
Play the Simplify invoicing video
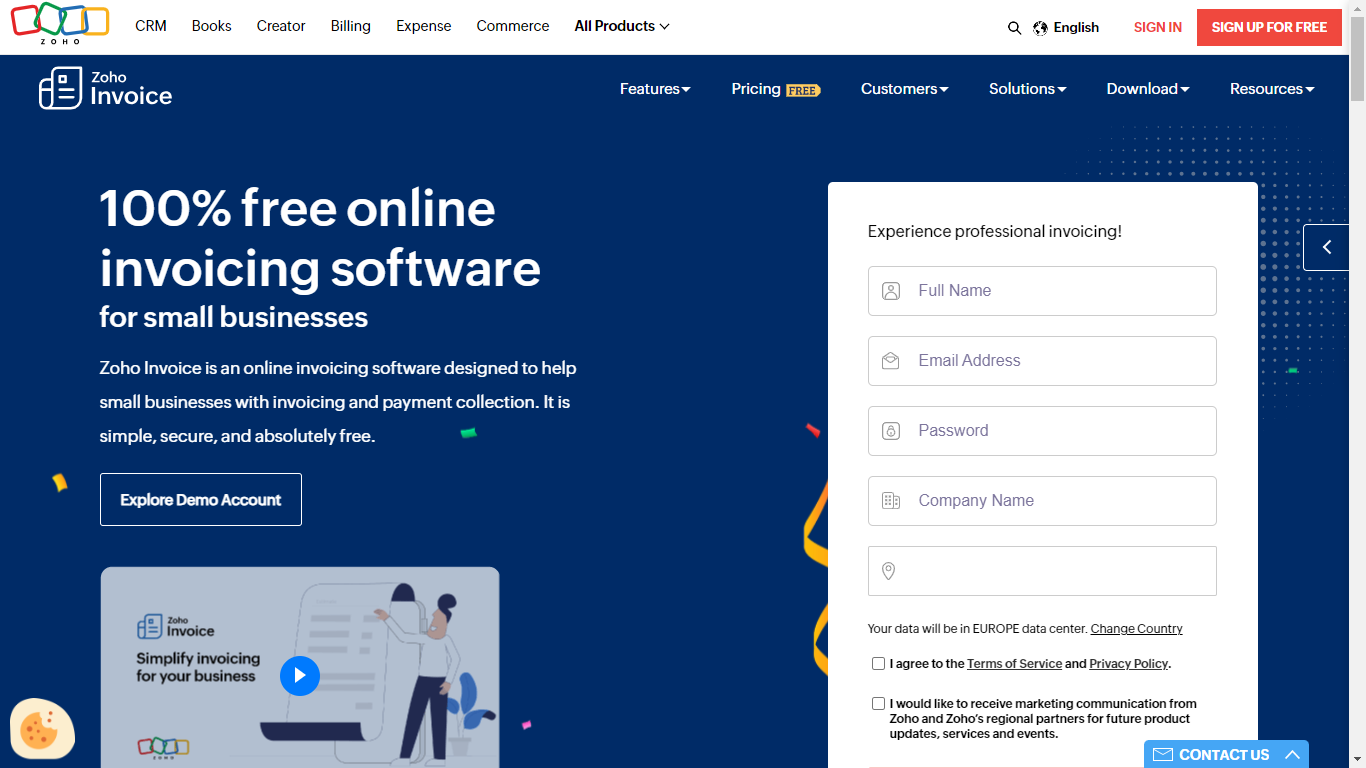300,676
